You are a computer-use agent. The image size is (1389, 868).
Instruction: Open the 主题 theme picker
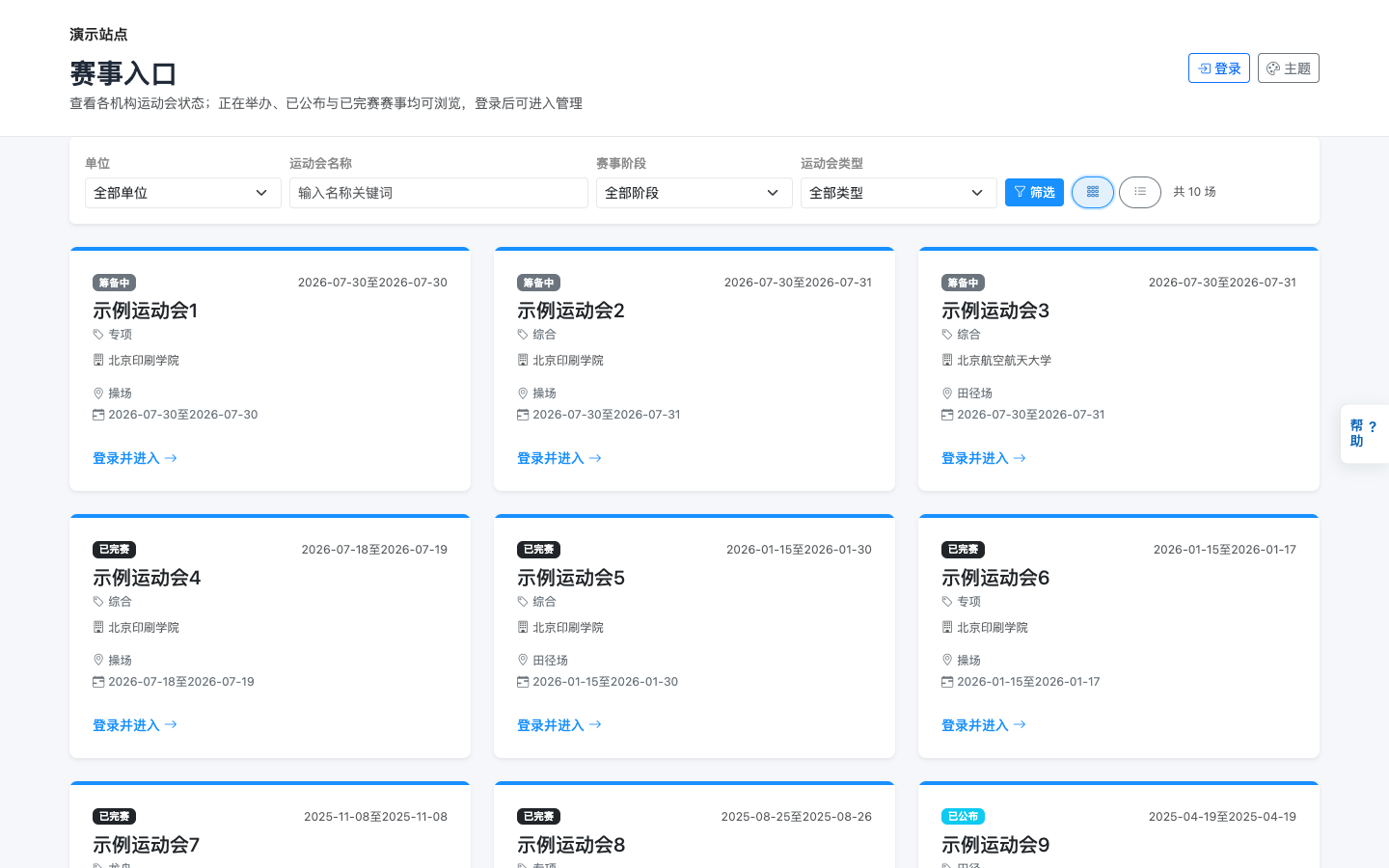click(x=1289, y=68)
